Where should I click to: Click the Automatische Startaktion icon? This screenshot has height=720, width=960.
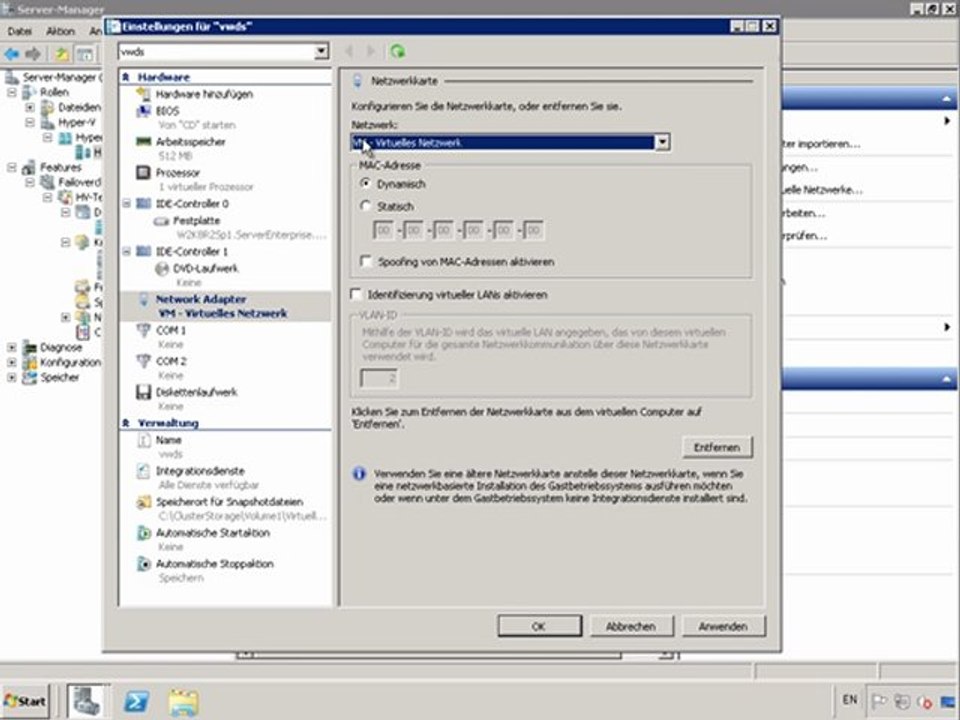point(143,533)
